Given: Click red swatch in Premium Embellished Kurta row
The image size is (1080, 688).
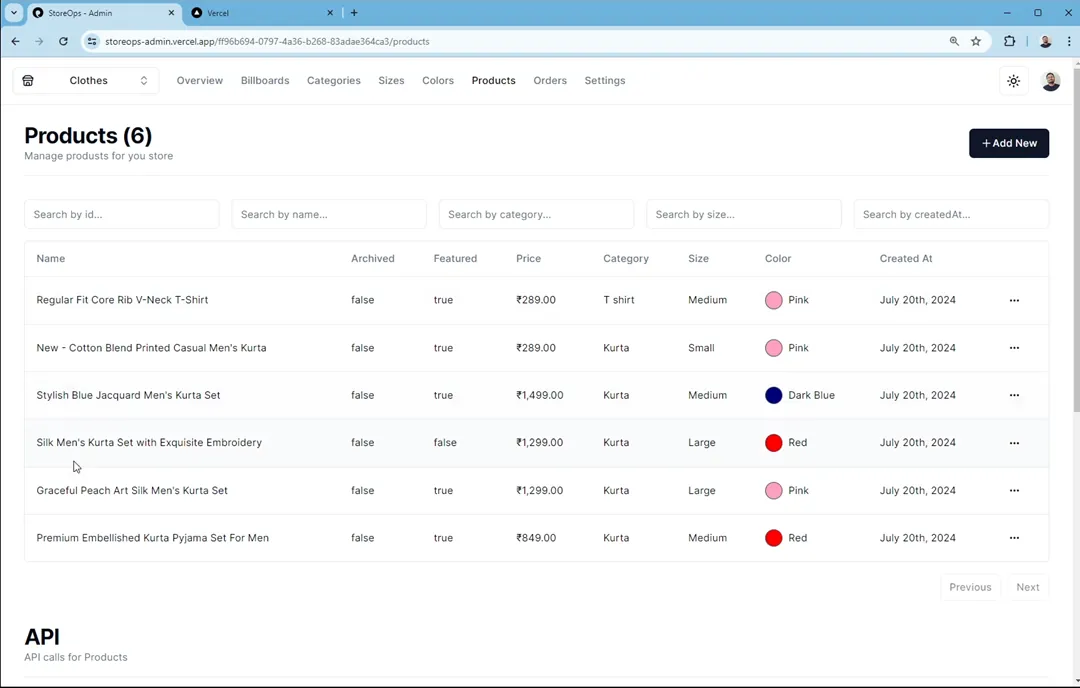Looking at the screenshot, I should click(773, 538).
